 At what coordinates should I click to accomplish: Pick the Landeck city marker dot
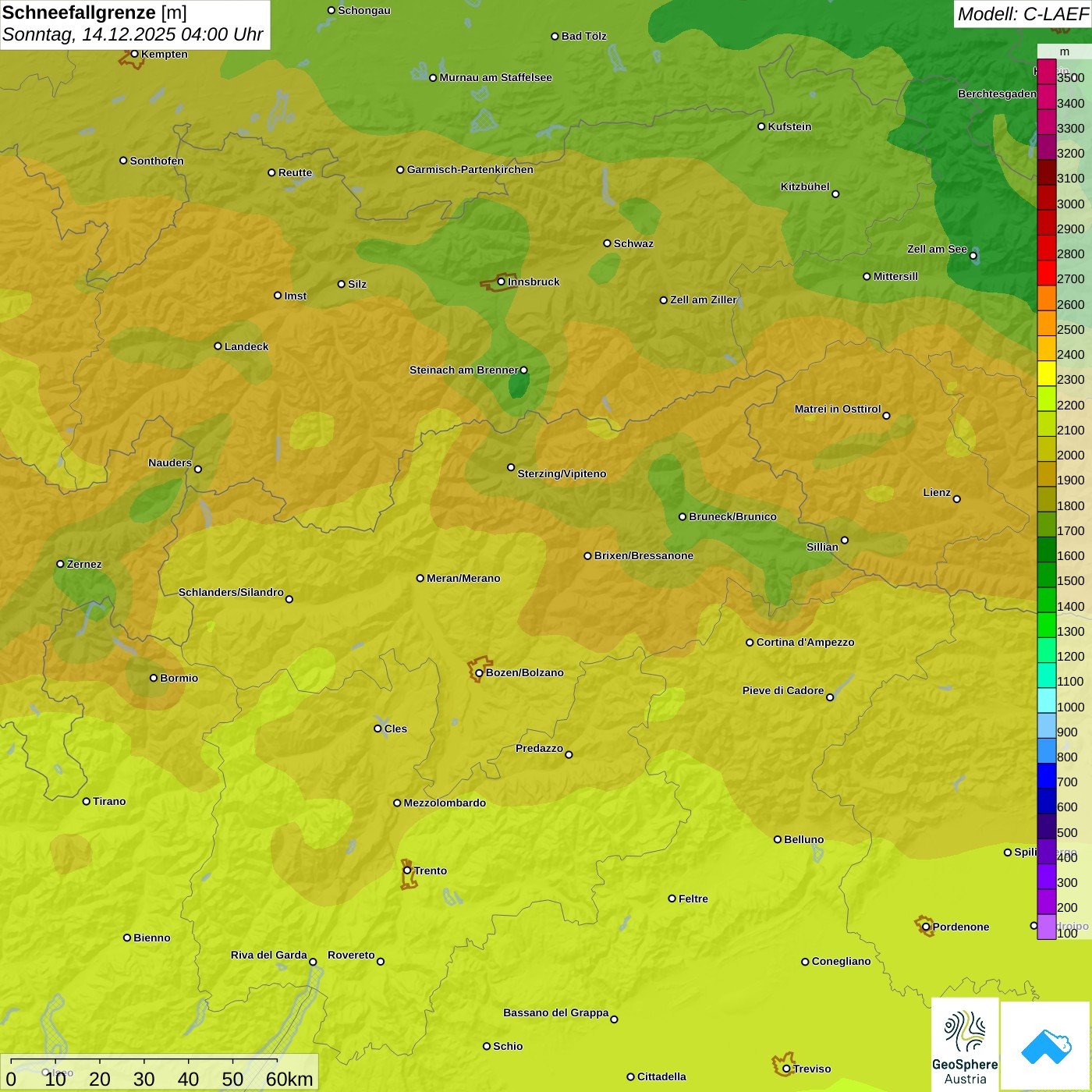218,346
